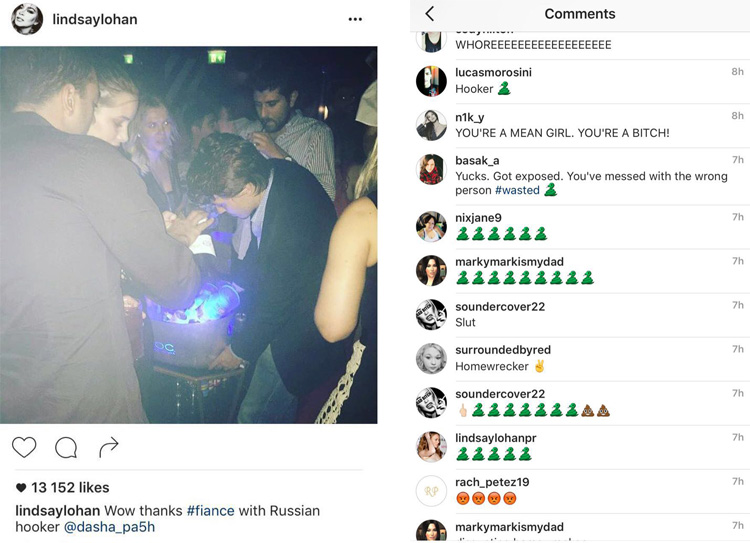Open lucasmorosini's avatar
The height and width of the screenshot is (543, 750).
point(431,81)
